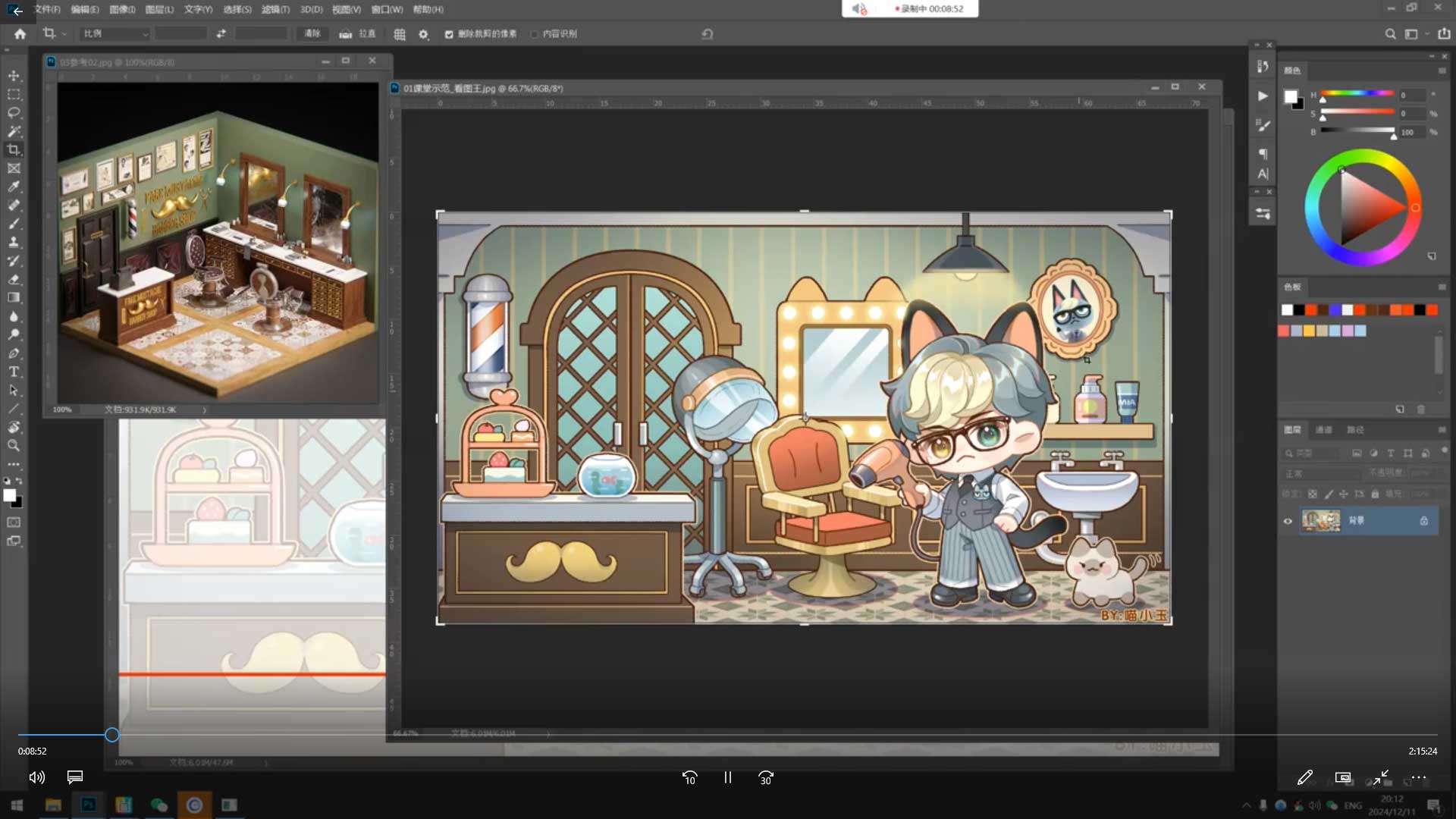Select the Type tool

14,372
